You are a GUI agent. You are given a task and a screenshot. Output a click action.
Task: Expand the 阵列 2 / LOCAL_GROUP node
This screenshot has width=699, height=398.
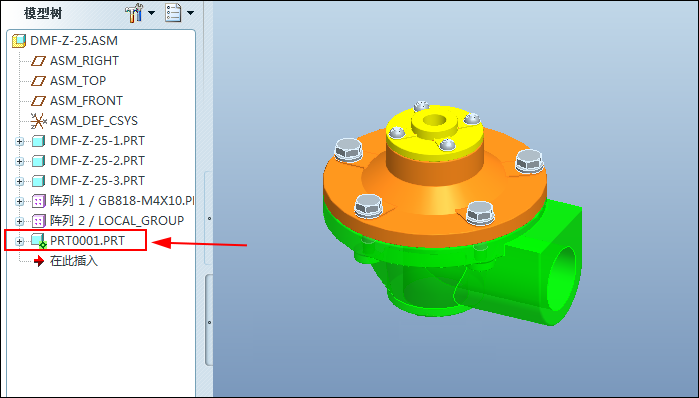coord(19,221)
